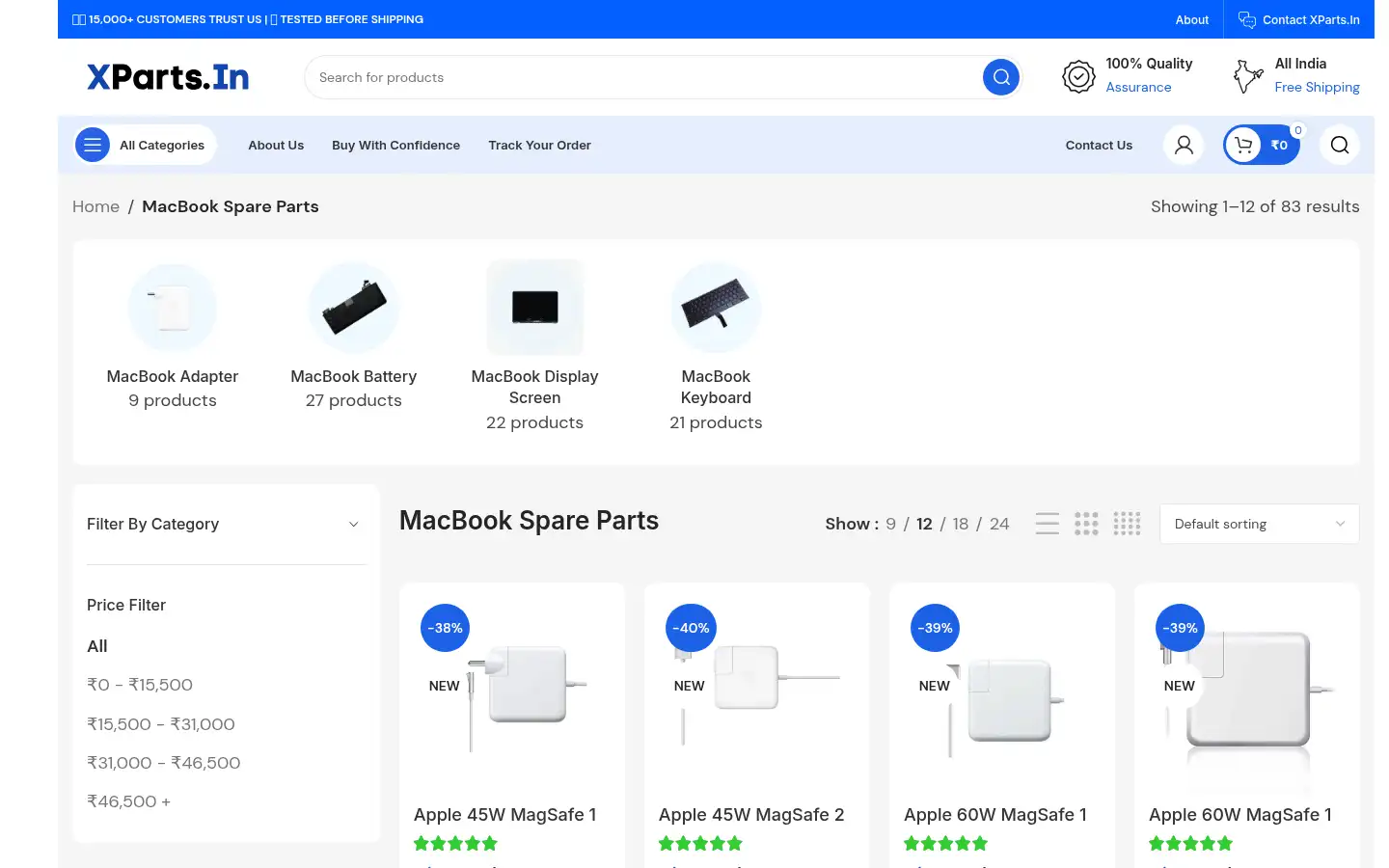The width and height of the screenshot is (1389, 868).
Task: Show 9 products per page
Action: pos(891,524)
